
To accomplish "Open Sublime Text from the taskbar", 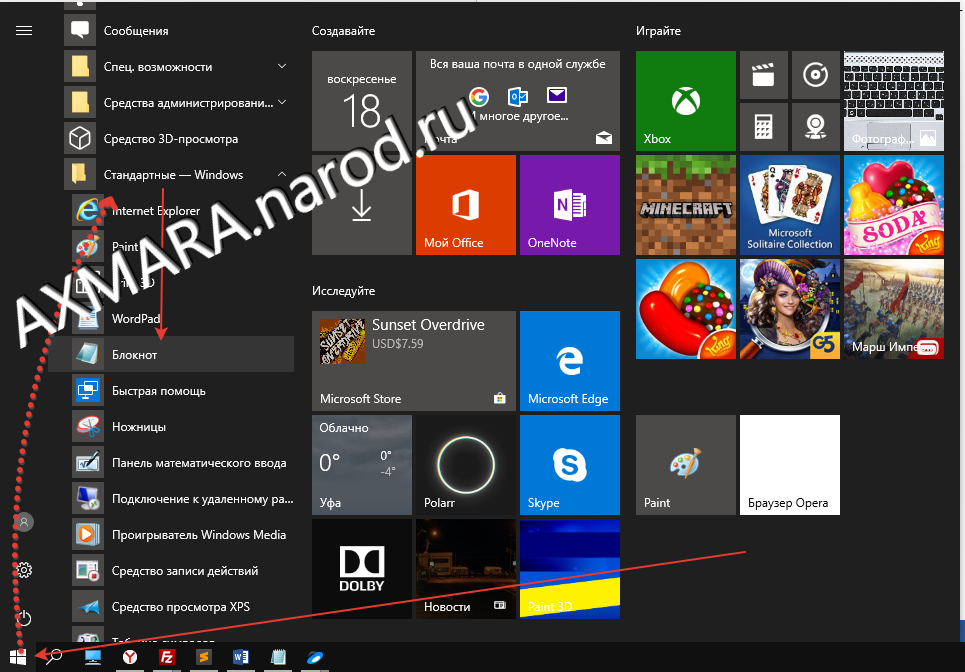I will click(204, 658).
